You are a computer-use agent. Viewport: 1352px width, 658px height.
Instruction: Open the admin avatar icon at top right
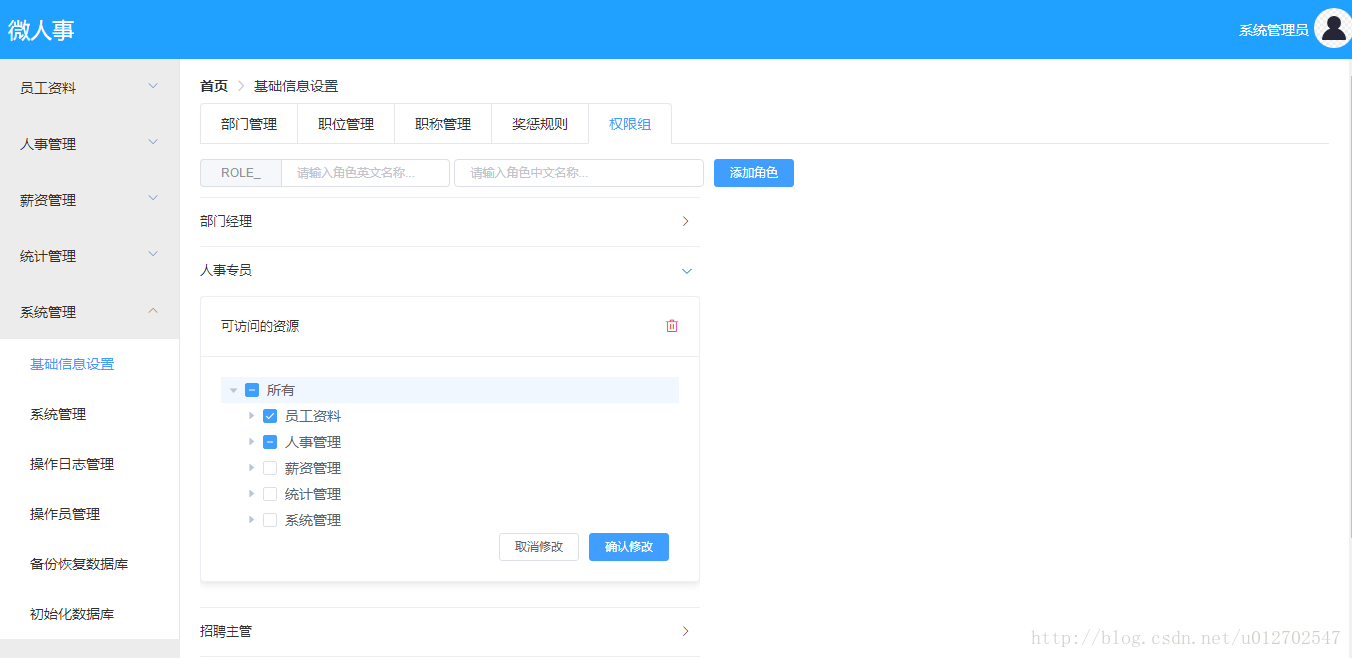coord(1333,29)
